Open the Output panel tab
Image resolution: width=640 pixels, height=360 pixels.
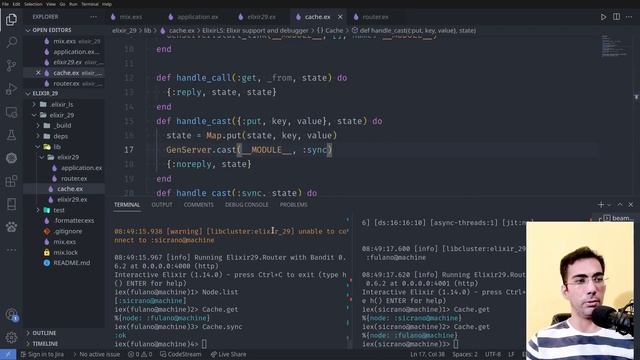[x=162, y=204]
